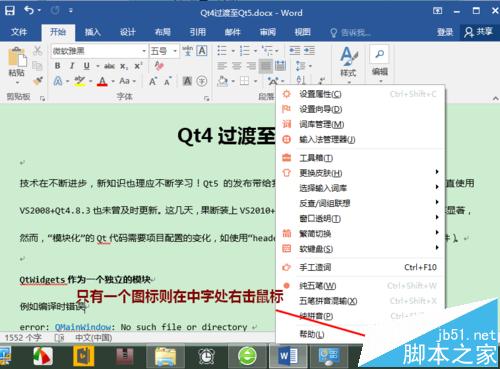Clear all formatting with the eraser icon
The image size is (500, 369).
point(159,66)
